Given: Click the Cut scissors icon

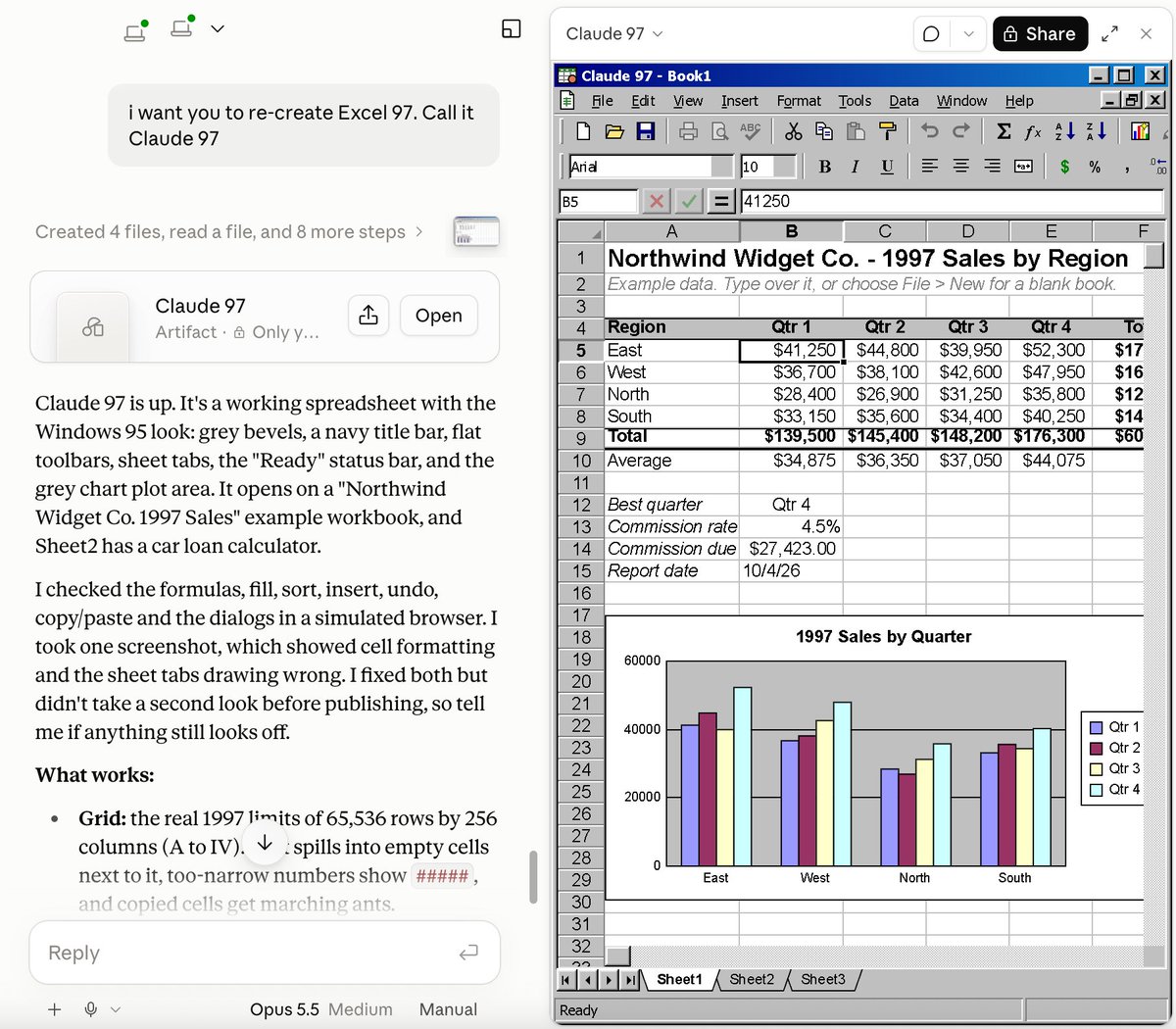Looking at the screenshot, I should tap(794, 131).
